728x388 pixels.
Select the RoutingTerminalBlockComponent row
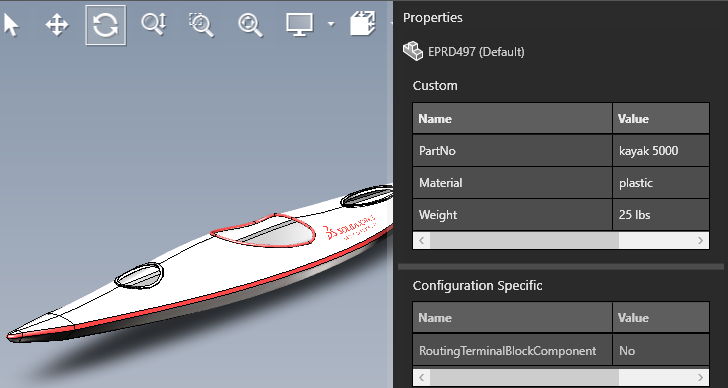(561, 350)
